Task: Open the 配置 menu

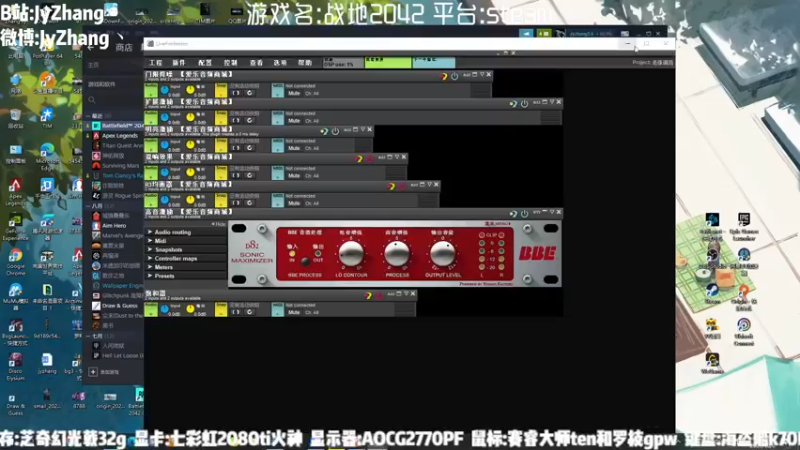Action: click(x=205, y=63)
